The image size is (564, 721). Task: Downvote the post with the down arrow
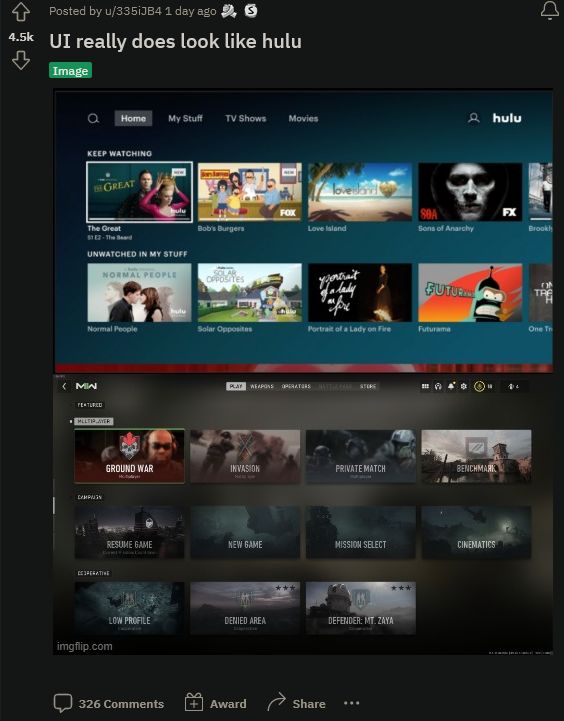click(x=21, y=60)
